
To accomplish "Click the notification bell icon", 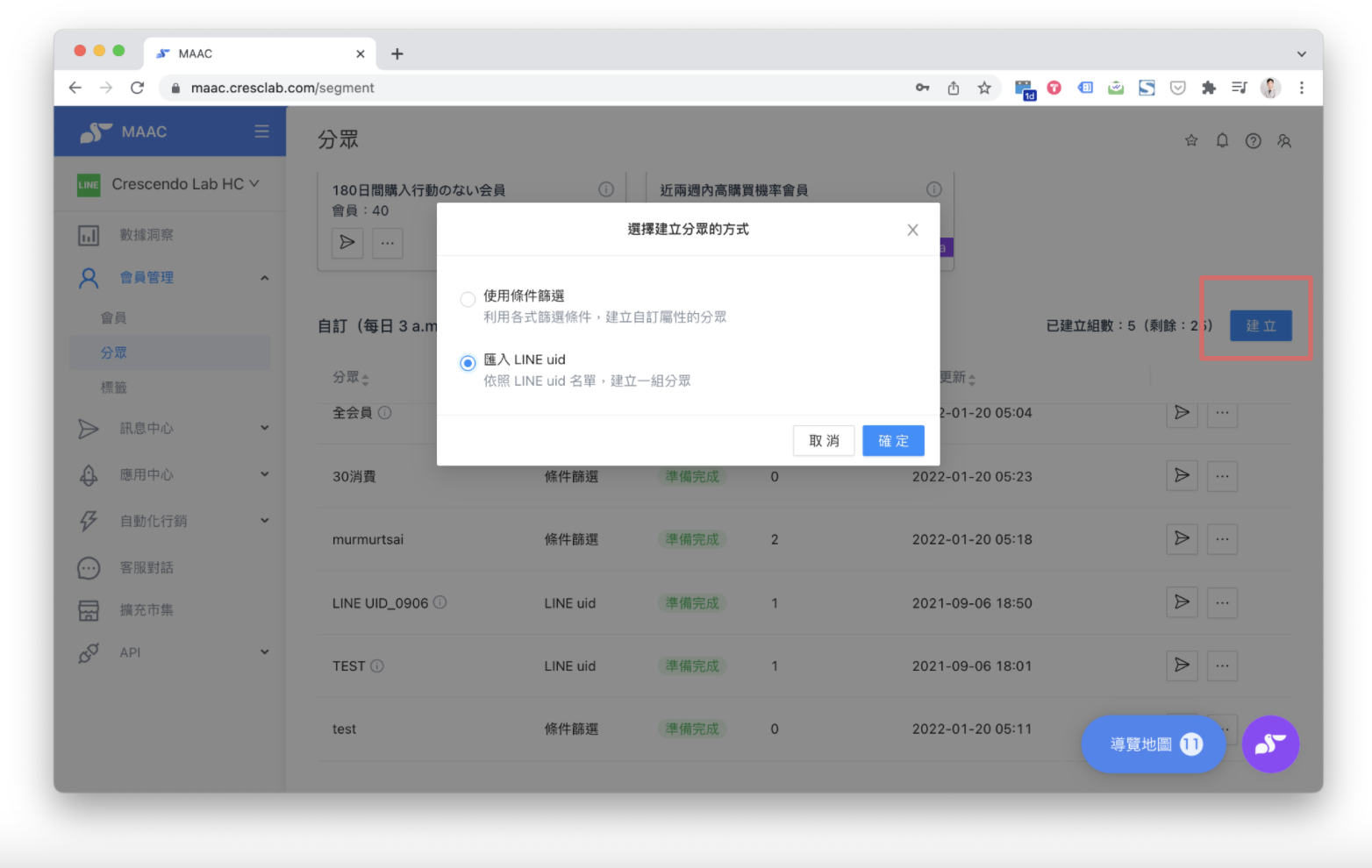I will 1222,140.
